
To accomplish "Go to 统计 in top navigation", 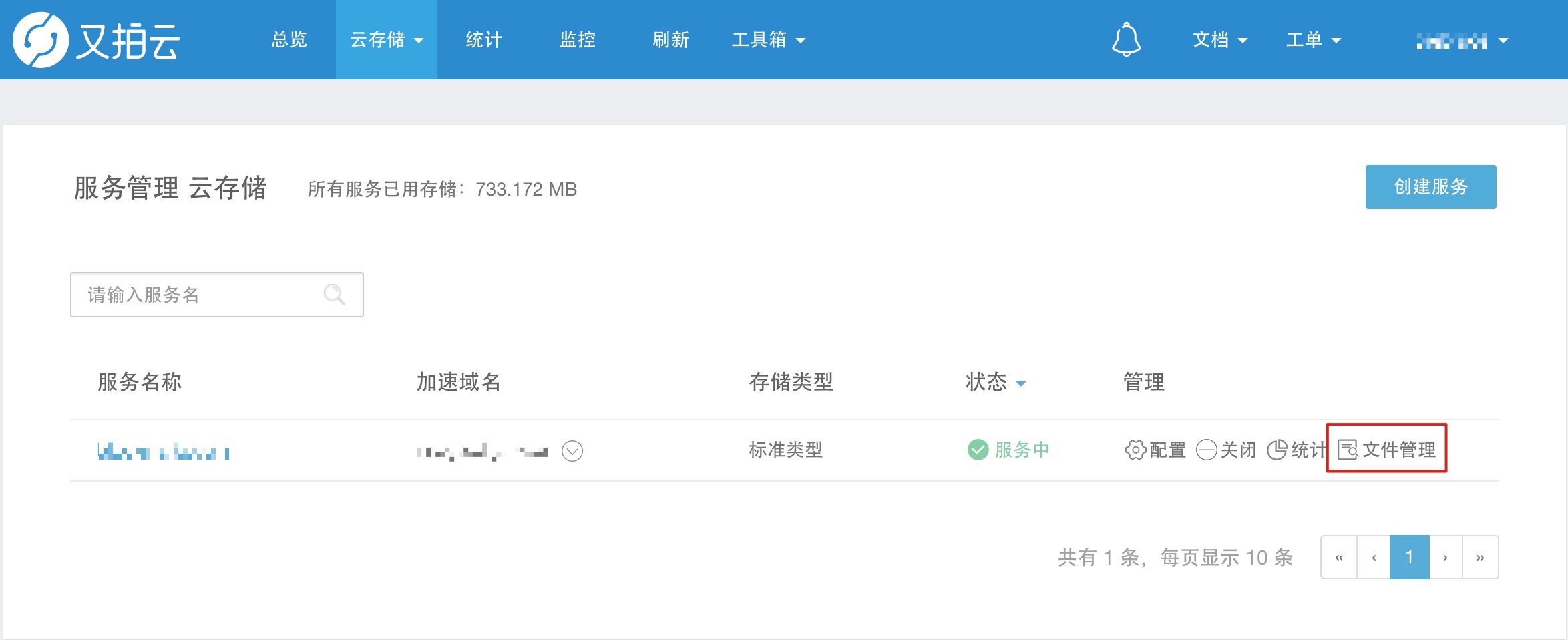I will click(483, 40).
